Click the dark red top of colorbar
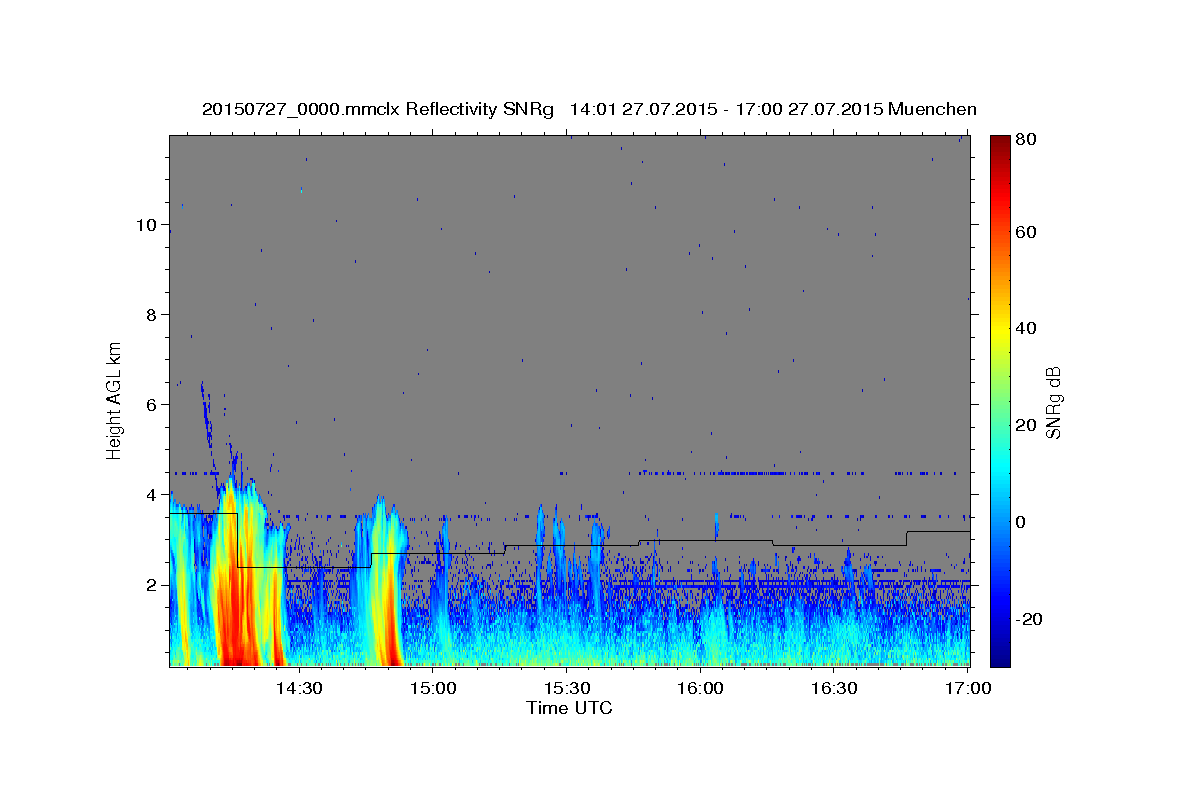The height and width of the screenshot is (800, 1200). click(999, 145)
